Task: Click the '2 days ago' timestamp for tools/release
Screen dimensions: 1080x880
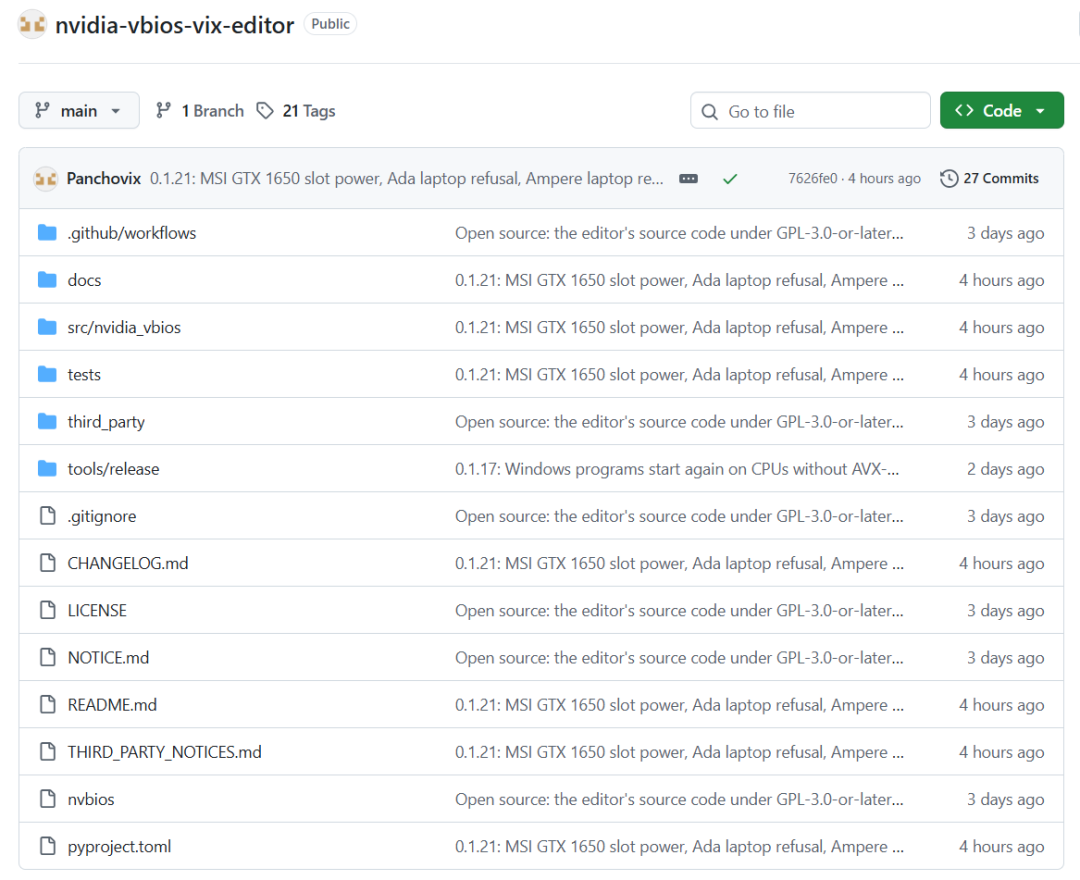Action: pyautogui.click(x=1006, y=469)
